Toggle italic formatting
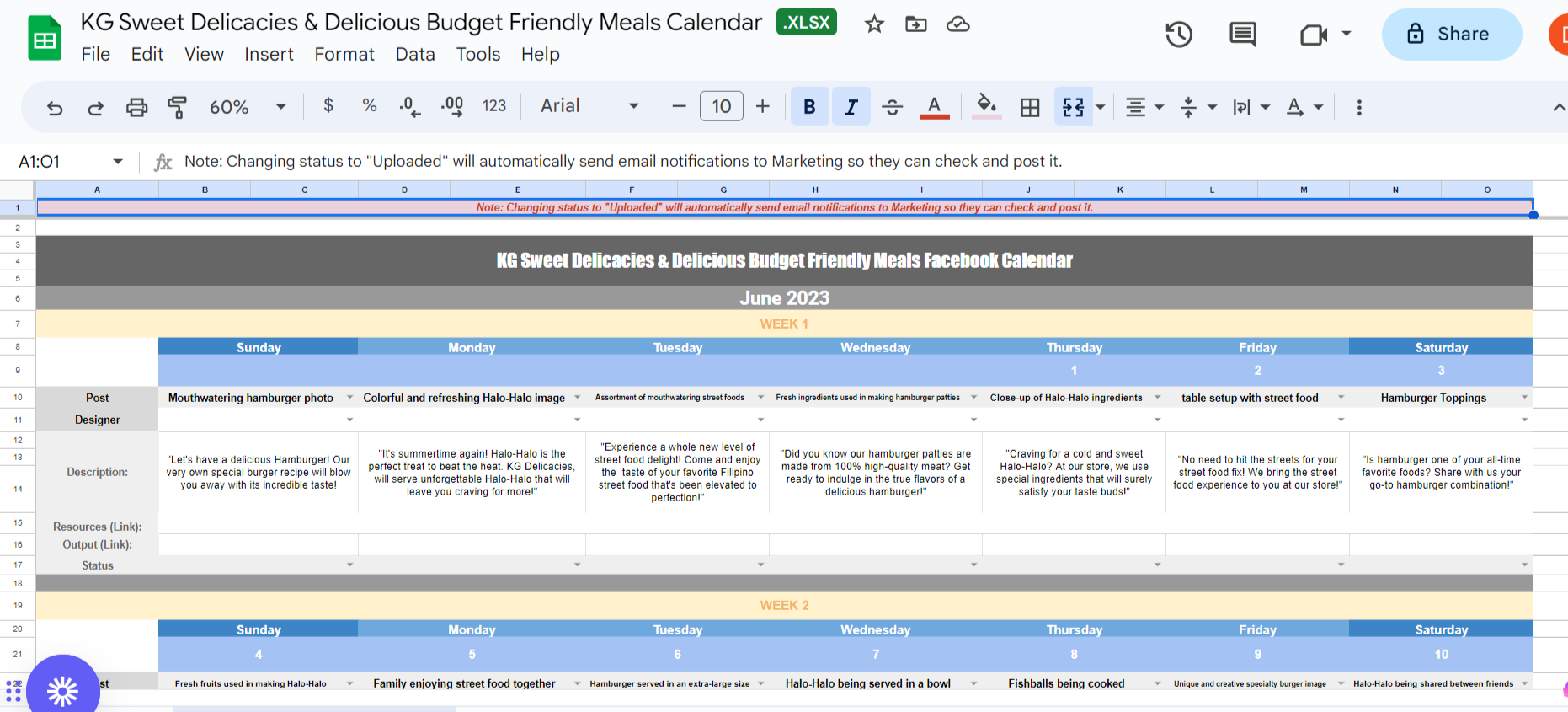The height and width of the screenshot is (712, 1568). tap(851, 106)
